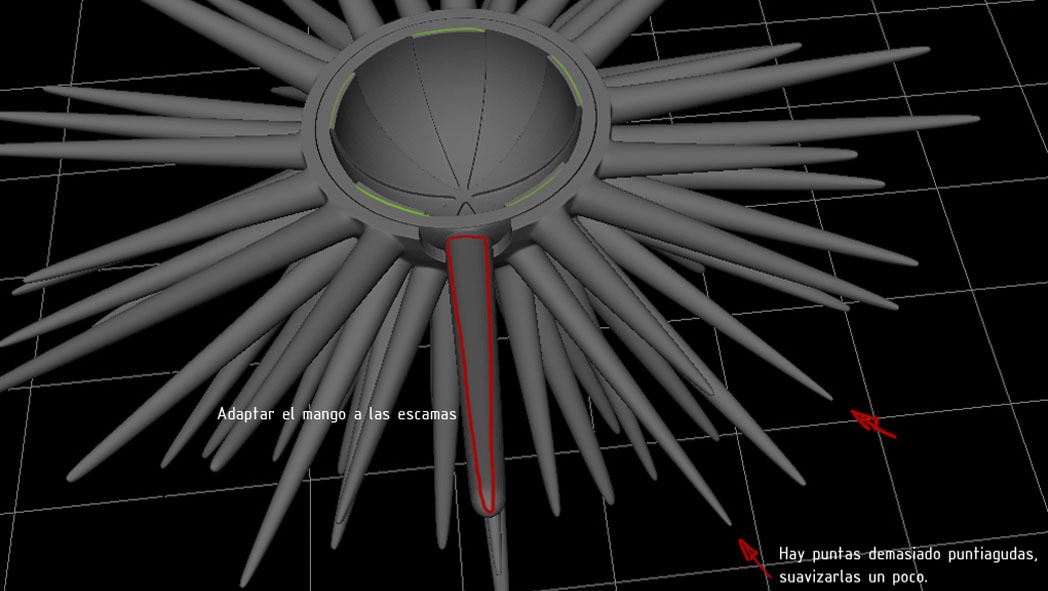Select the central hemispherical bowl of the model

(x=456, y=122)
